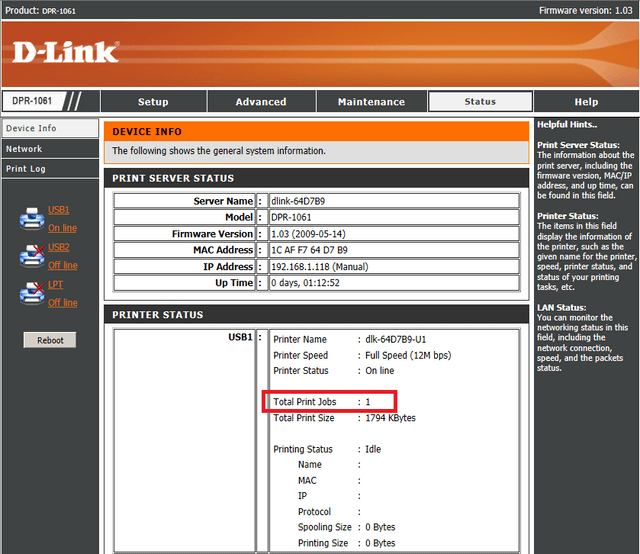
Task: Click the On line link under USB1
Action: 62,228
